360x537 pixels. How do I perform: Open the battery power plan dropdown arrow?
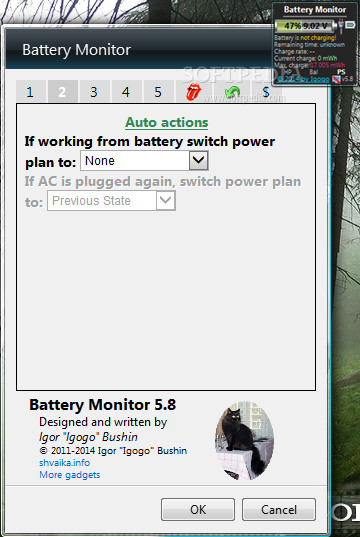tap(199, 160)
